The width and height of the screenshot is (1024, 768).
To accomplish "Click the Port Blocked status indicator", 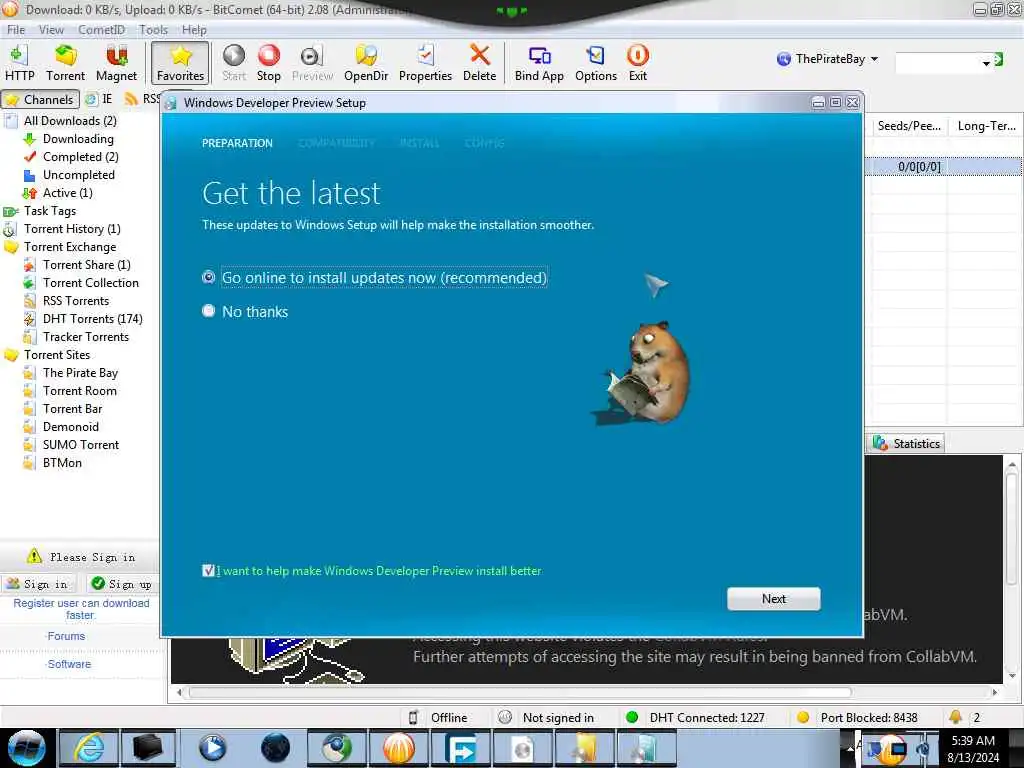I will [857, 718].
